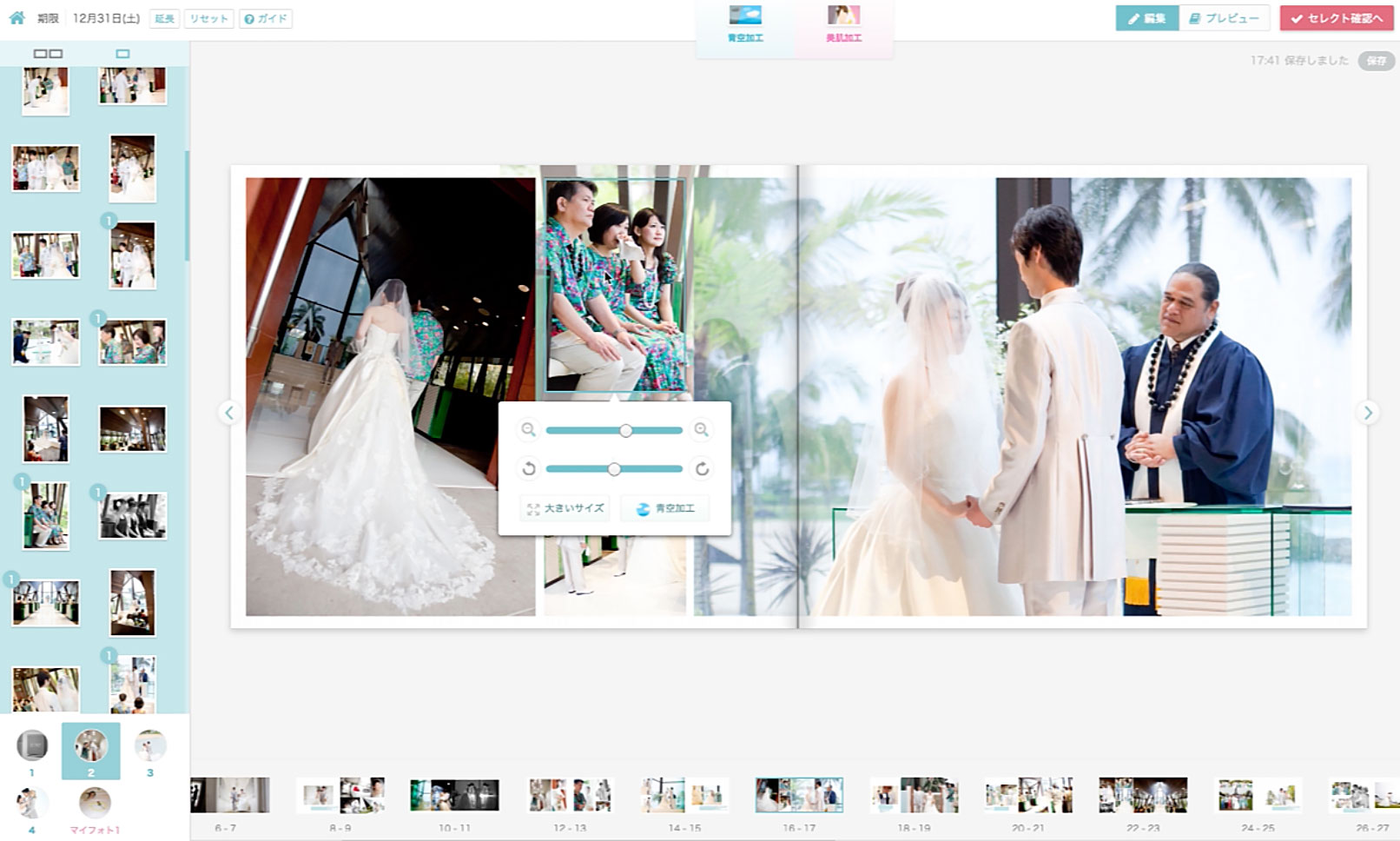Rotate photo clockwise icon
The height and width of the screenshot is (841, 1400).
(x=702, y=469)
